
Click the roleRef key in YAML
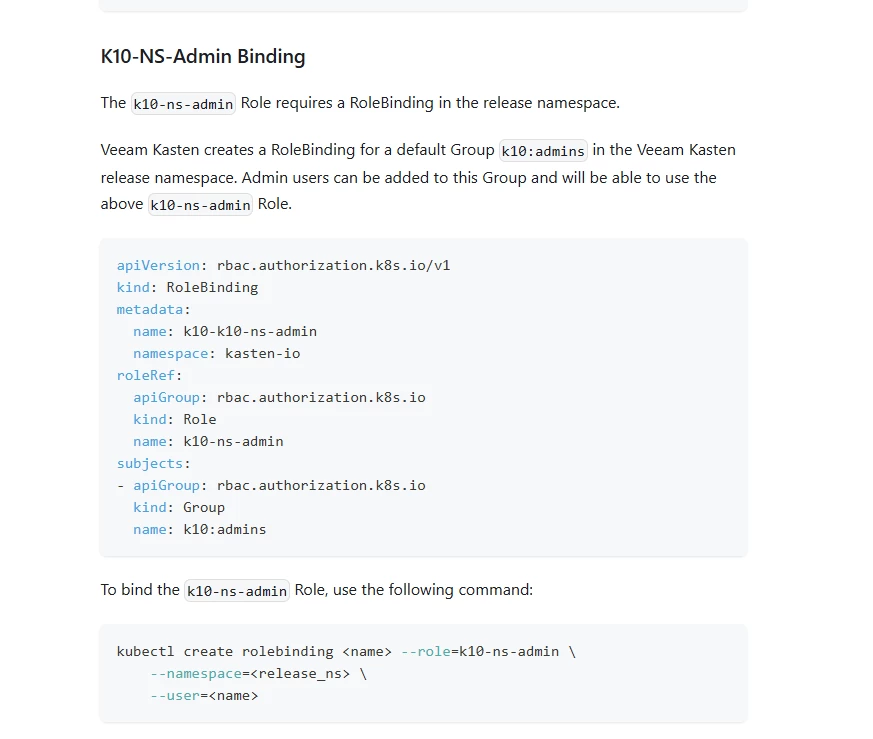pyautogui.click(x=145, y=375)
